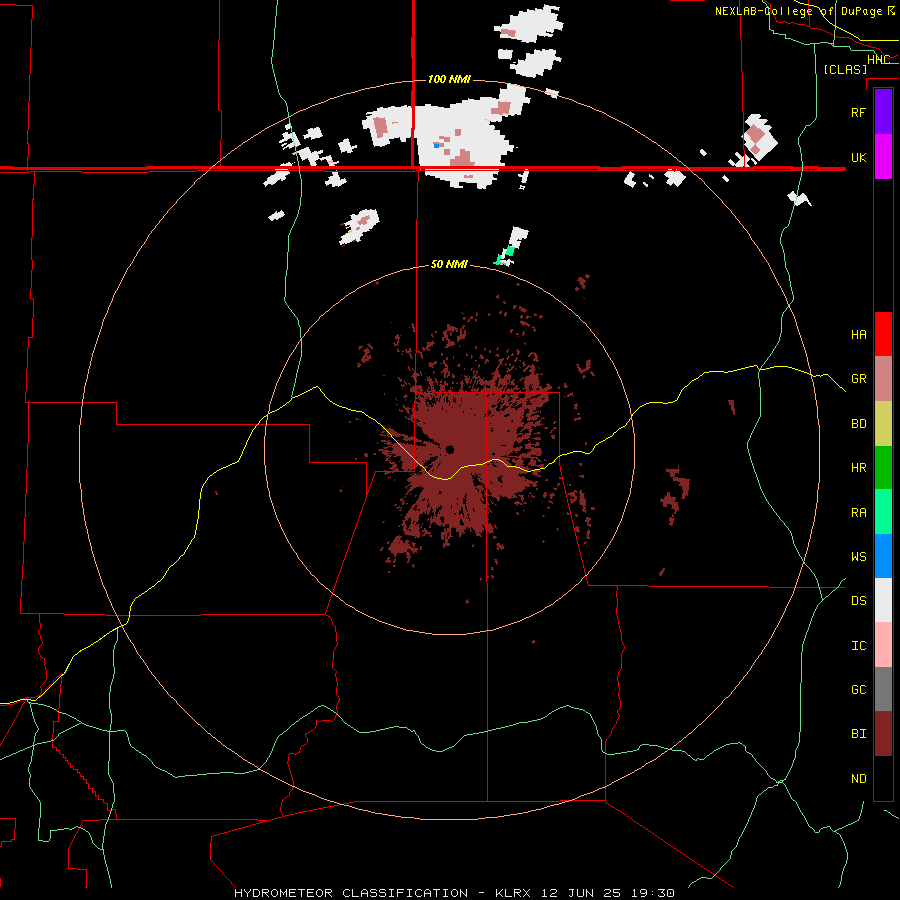This screenshot has width=900, height=900.
Task: Select the blue WS legend swatch
Action: click(883, 556)
